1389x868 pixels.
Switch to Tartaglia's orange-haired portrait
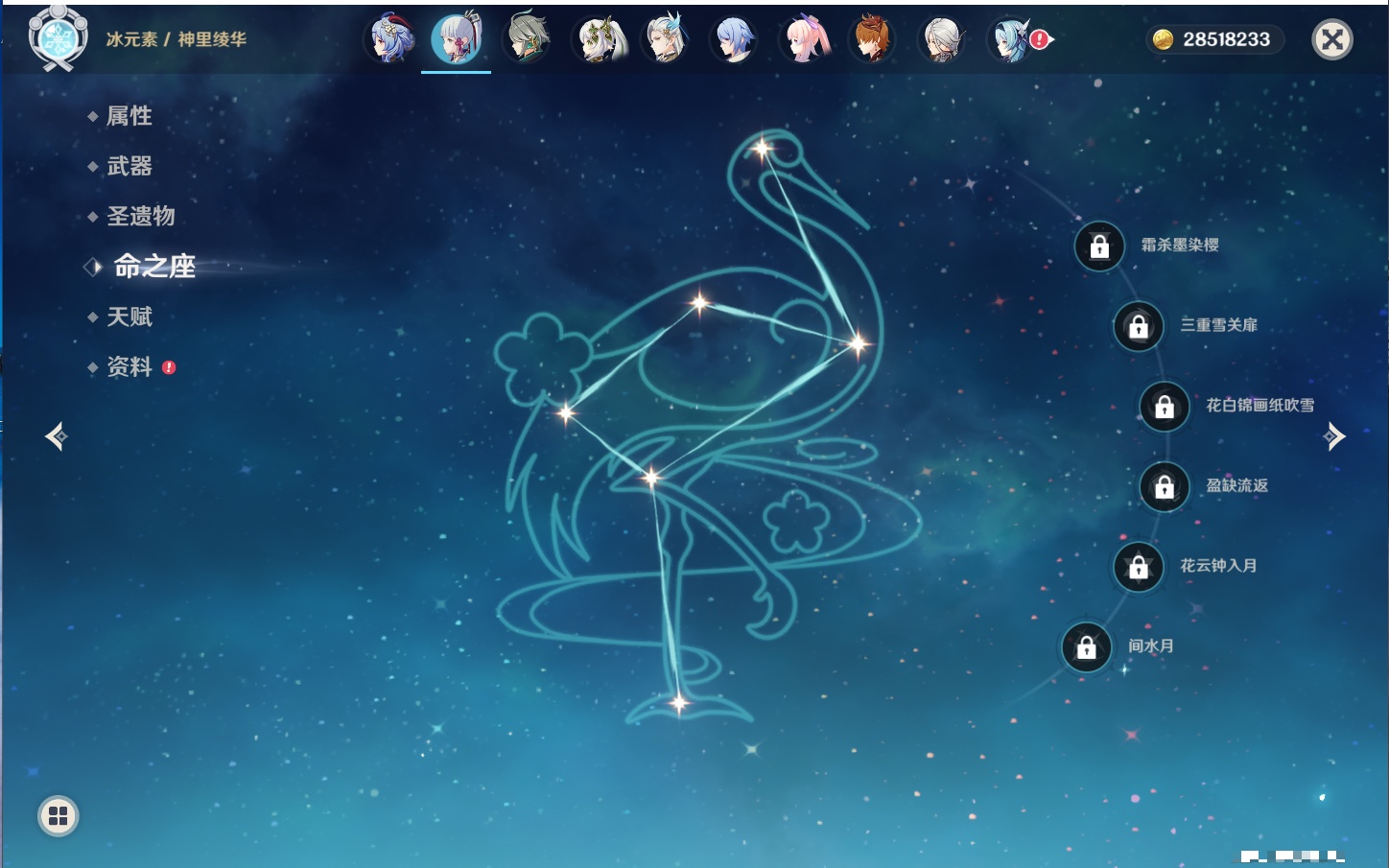click(872, 39)
